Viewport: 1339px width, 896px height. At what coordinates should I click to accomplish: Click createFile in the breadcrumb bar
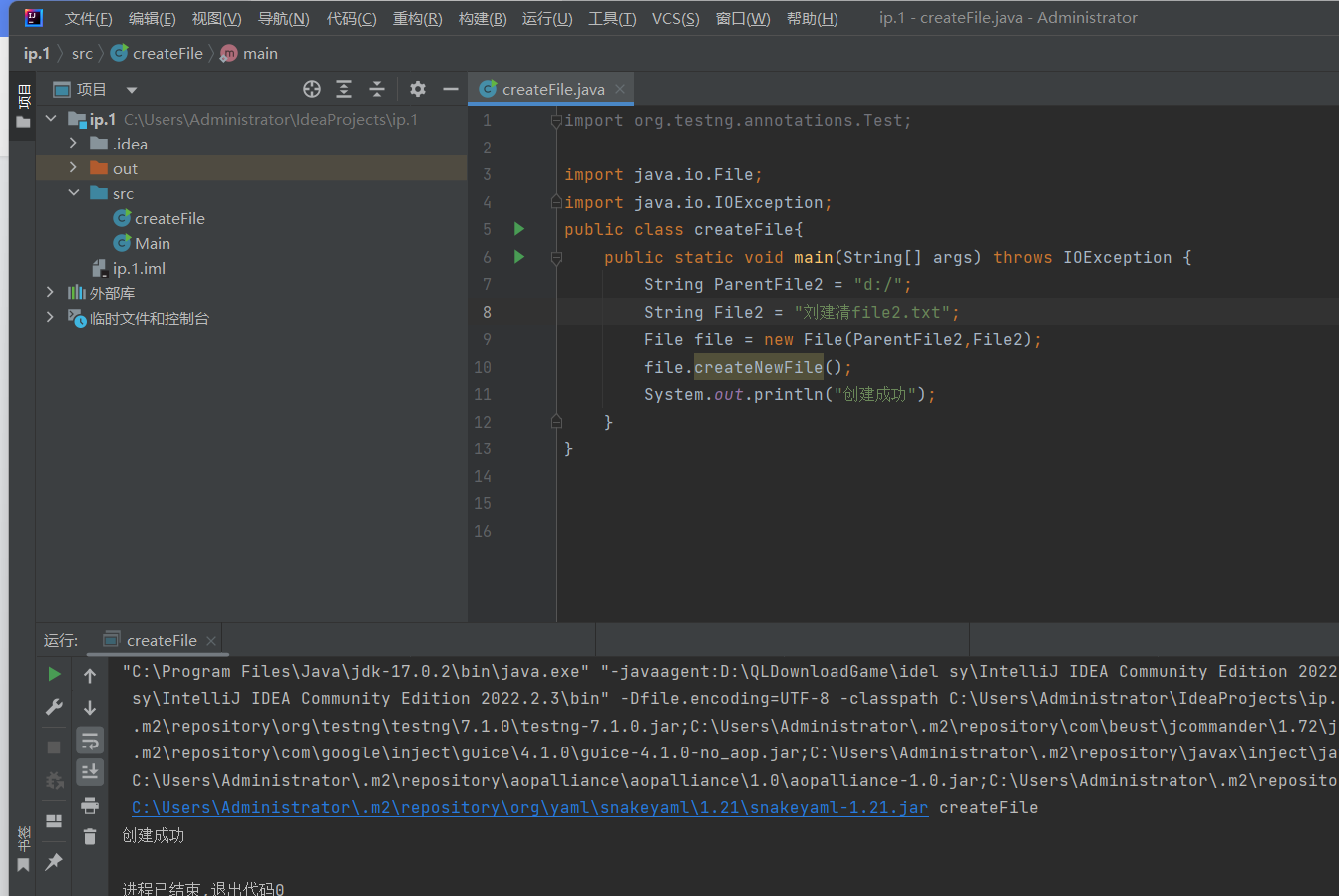[167, 54]
